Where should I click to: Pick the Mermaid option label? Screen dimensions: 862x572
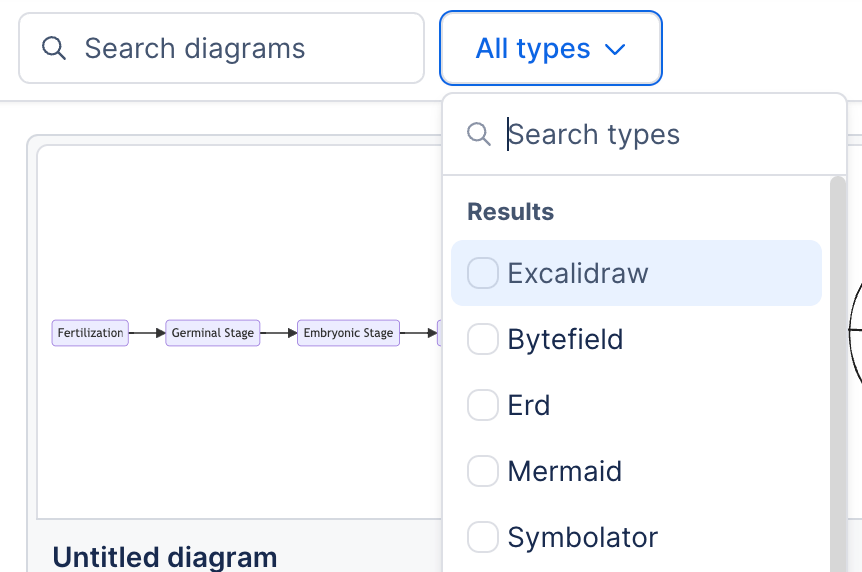(x=565, y=471)
